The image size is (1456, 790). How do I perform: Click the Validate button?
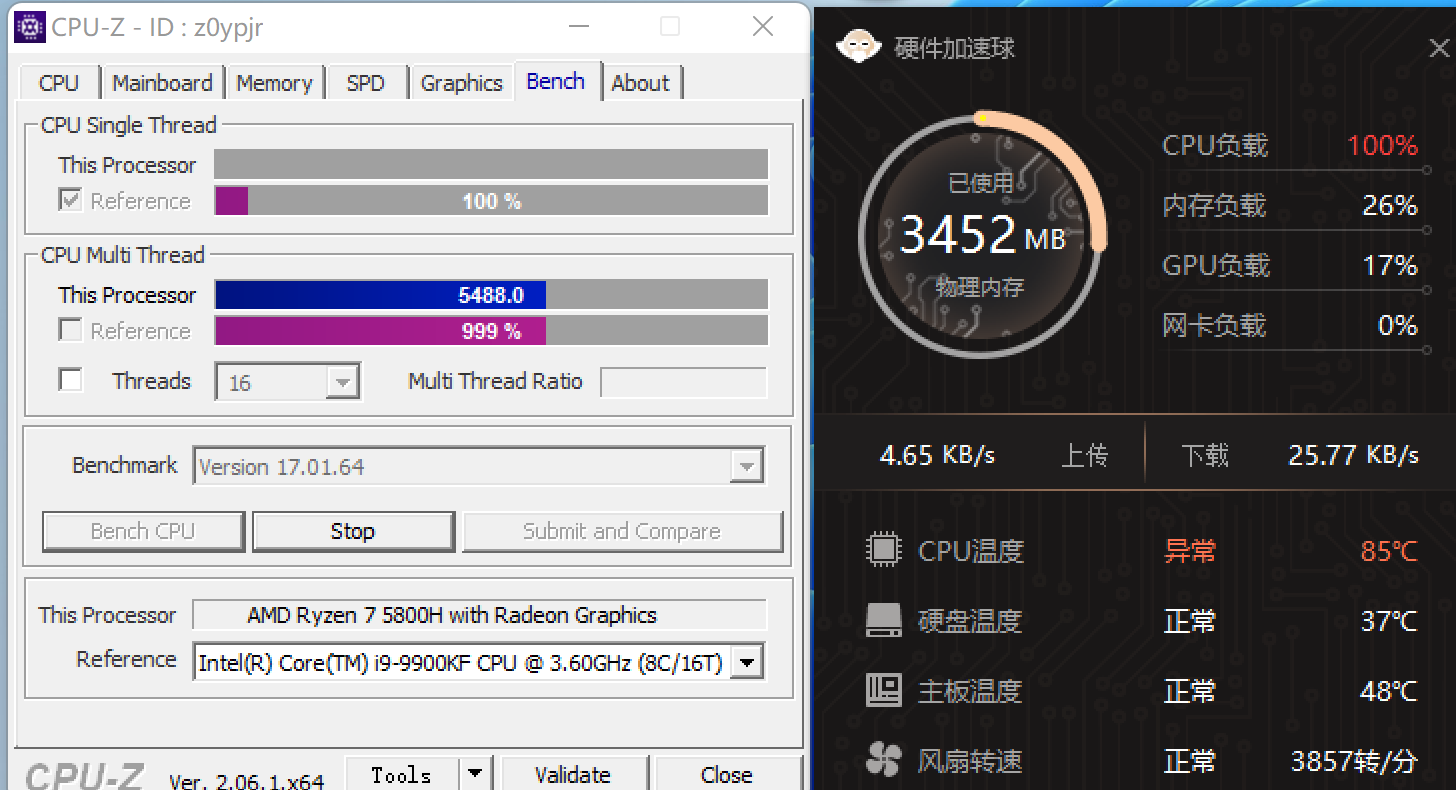(573, 774)
